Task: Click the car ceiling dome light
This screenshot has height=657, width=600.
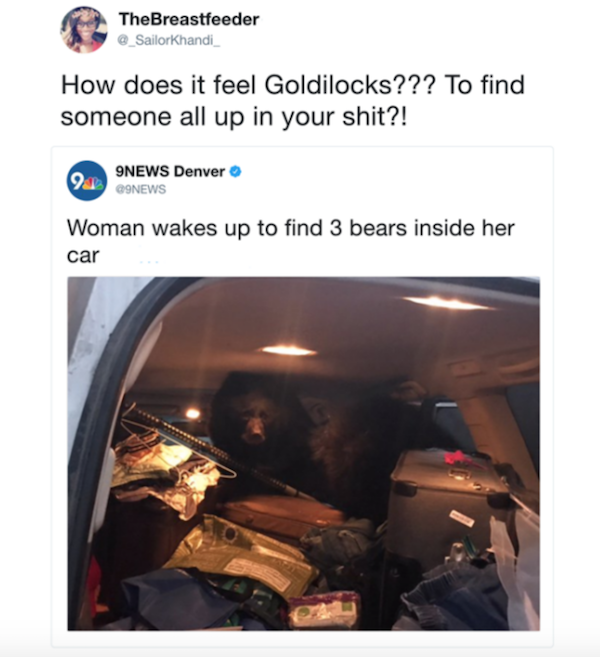Action: click(288, 350)
